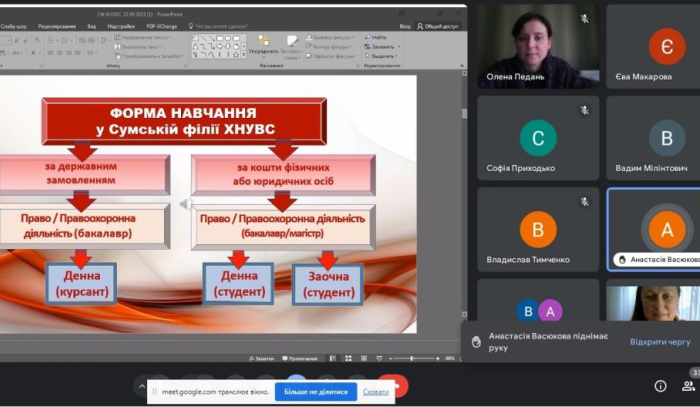Adjust the PowerPoint zoom slider
700x407 pixels.
[x=412, y=358]
